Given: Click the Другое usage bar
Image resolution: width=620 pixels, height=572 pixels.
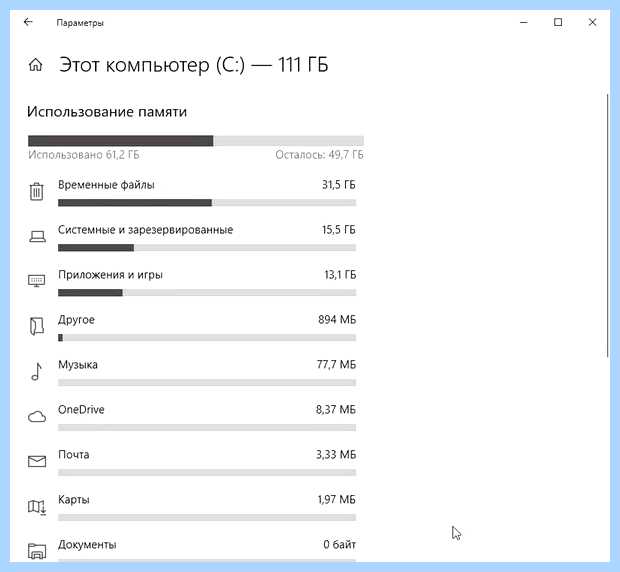Looking at the screenshot, I should 207,338.
